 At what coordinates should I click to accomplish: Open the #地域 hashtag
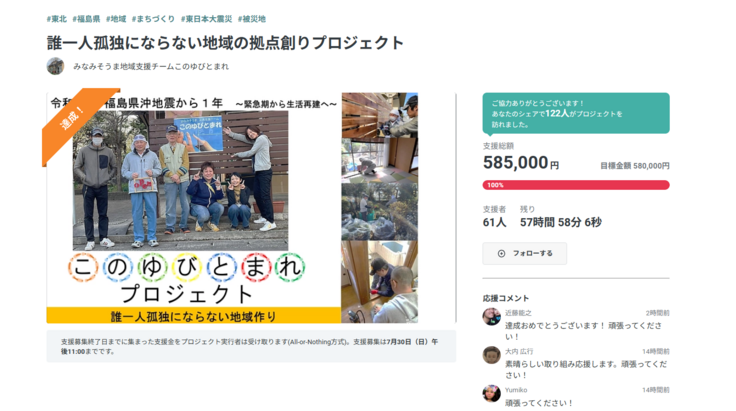click(116, 19)
